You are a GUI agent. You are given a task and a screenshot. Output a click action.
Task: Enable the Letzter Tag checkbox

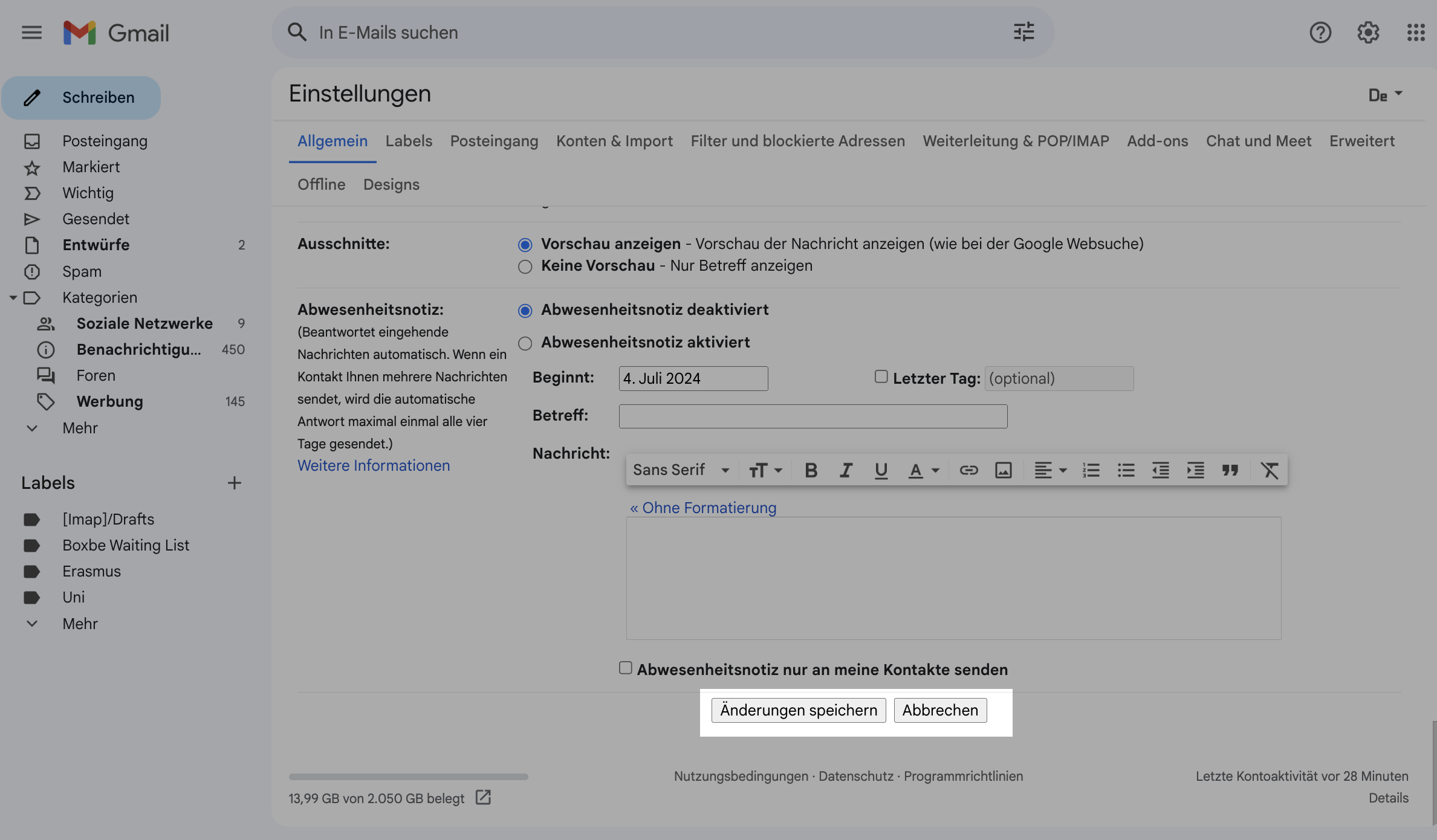(x=881, y=376)
